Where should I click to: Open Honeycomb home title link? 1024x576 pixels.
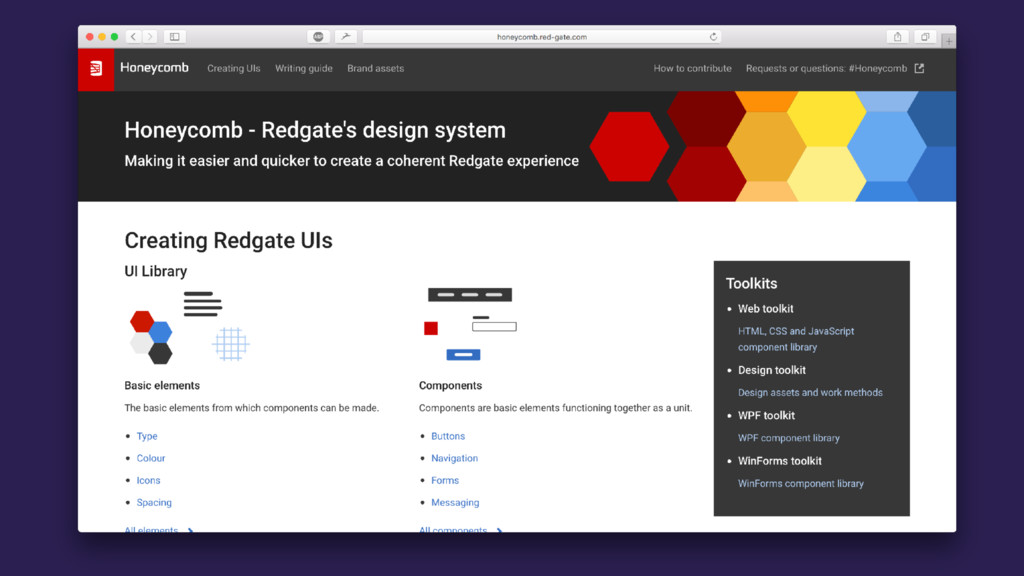[x=154, y=68]
